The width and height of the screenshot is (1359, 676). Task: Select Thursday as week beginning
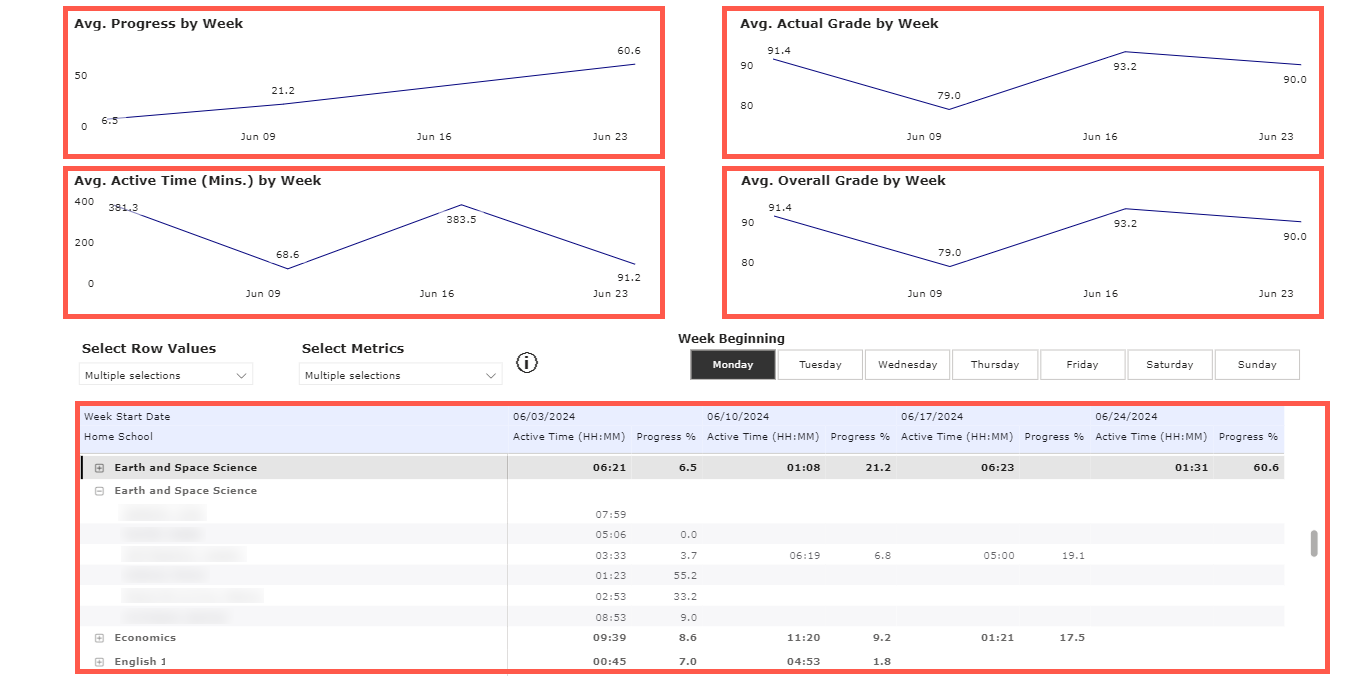995,364
